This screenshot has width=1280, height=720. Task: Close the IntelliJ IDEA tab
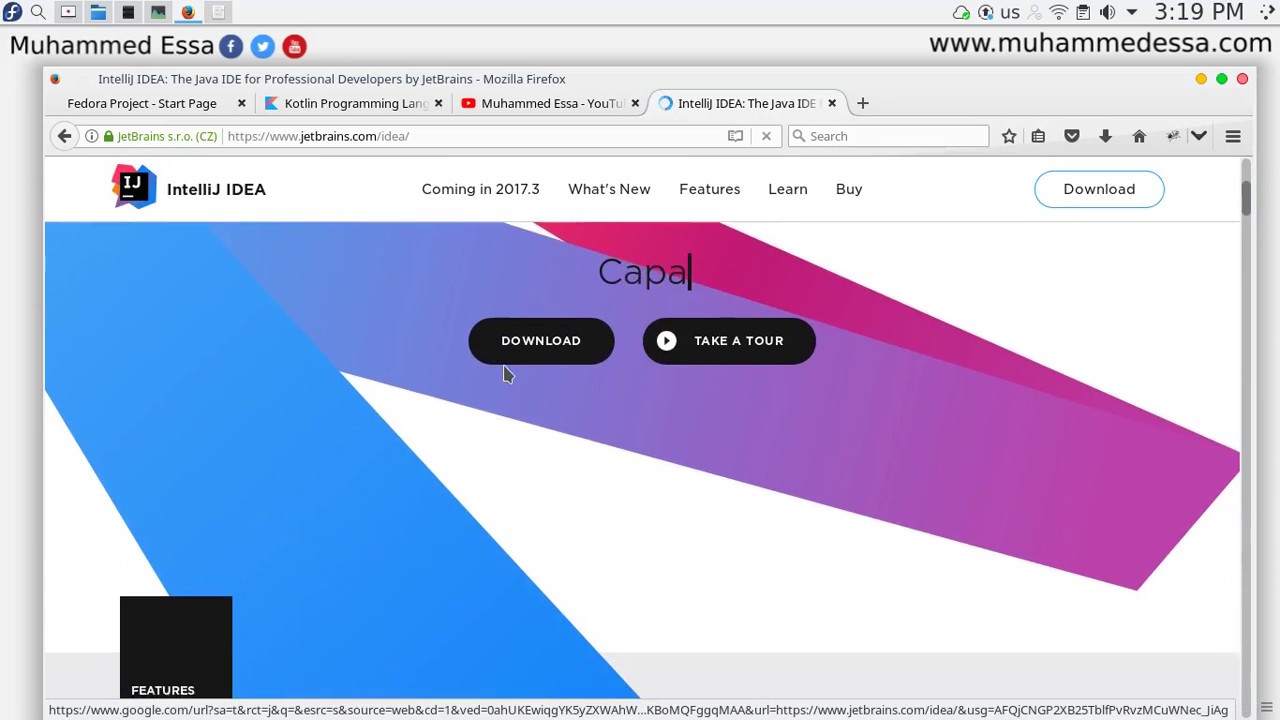[831, 103]
